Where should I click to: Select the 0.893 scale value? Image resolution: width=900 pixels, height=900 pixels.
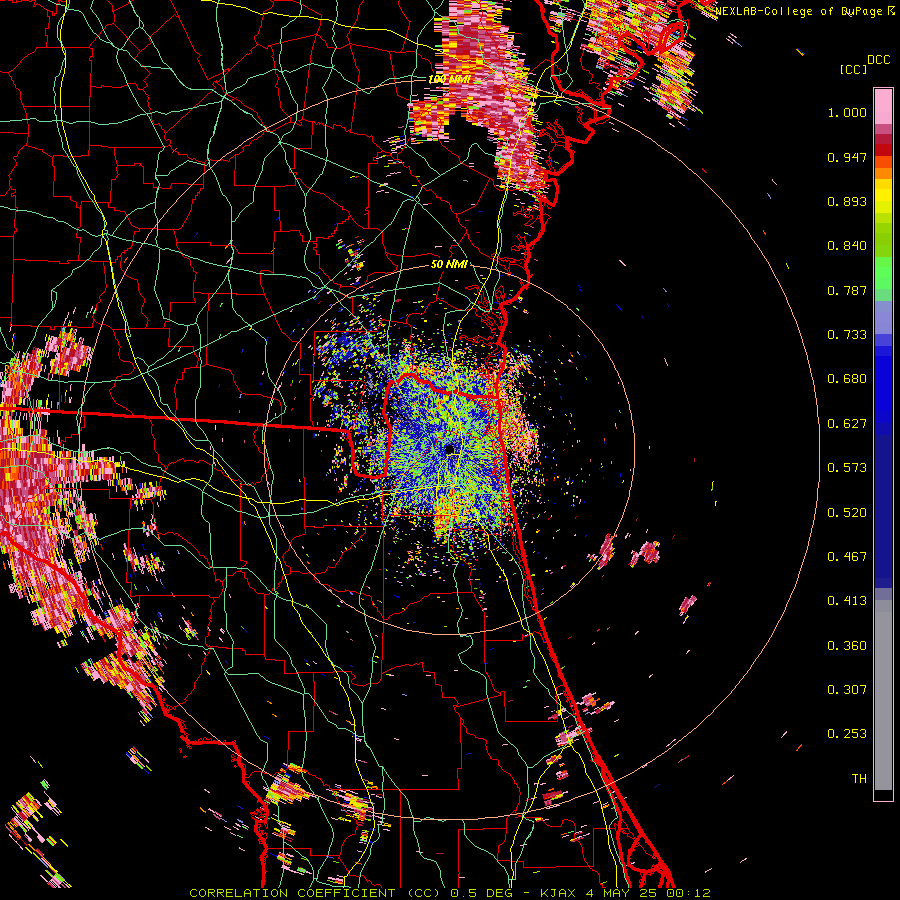click(847, 201)
